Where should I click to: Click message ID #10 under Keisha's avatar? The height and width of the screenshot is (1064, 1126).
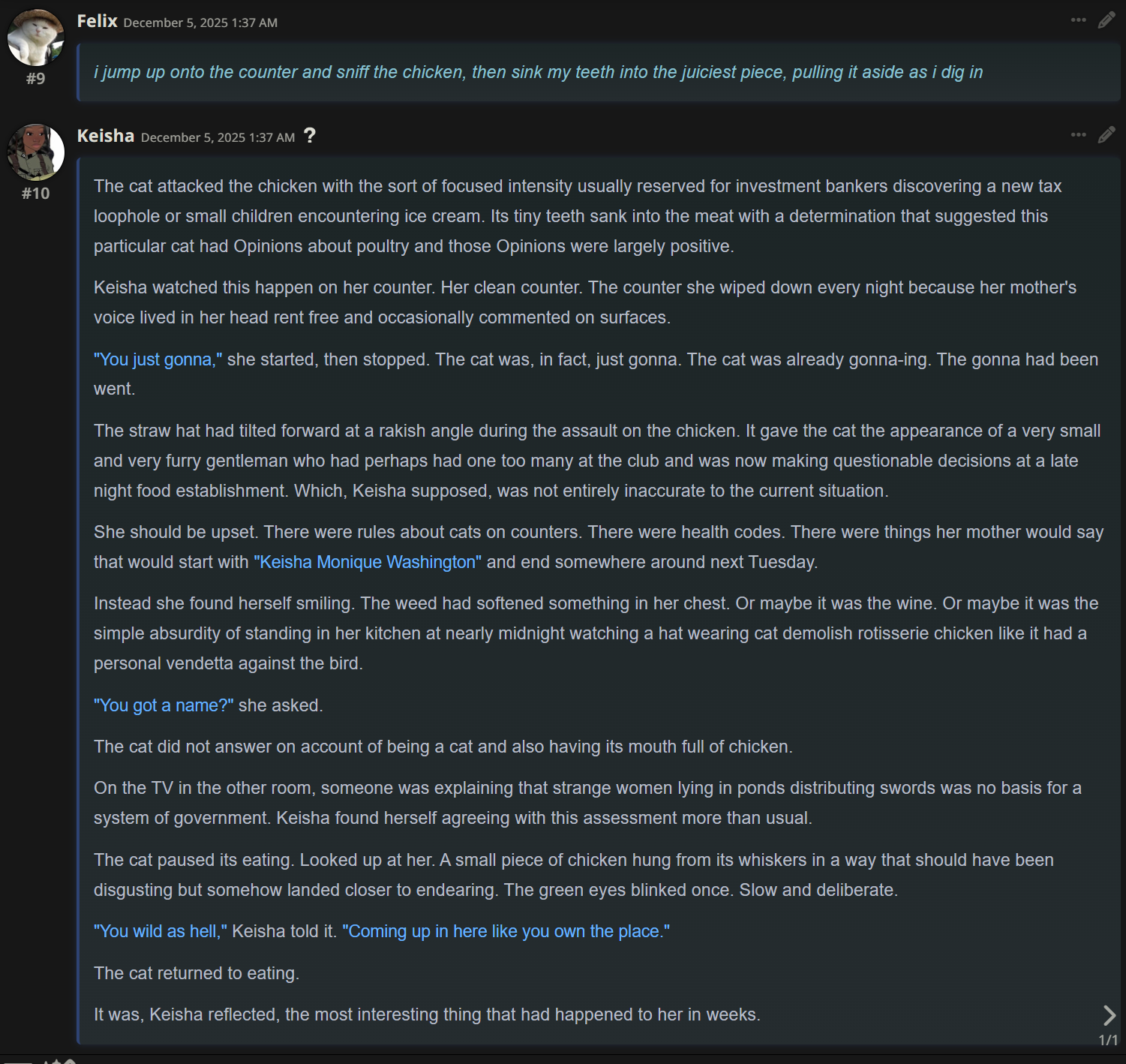click(x=35, y=194)
